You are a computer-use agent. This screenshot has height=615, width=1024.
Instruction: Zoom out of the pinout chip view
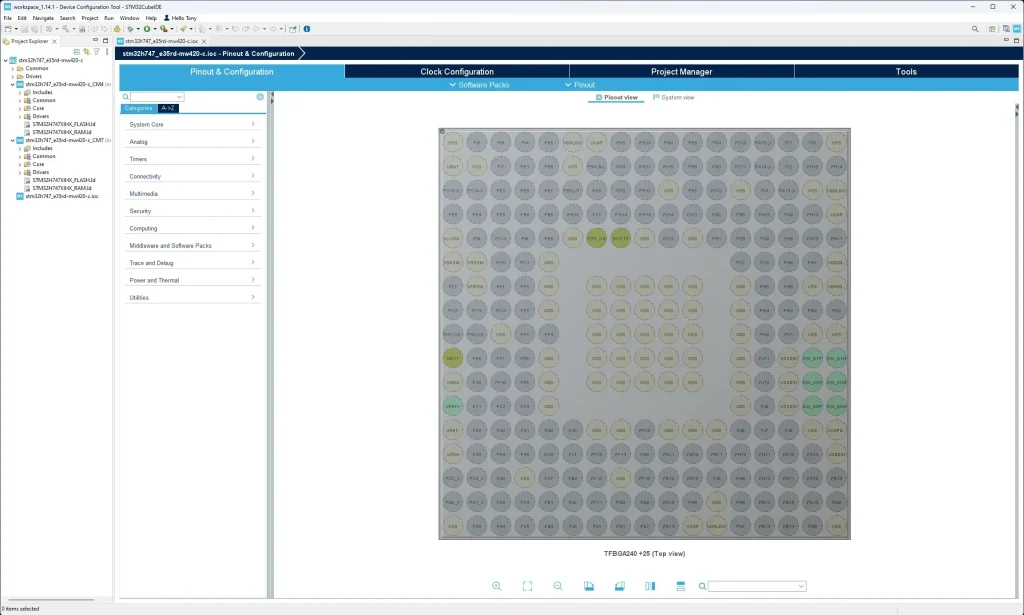point(558,586)
